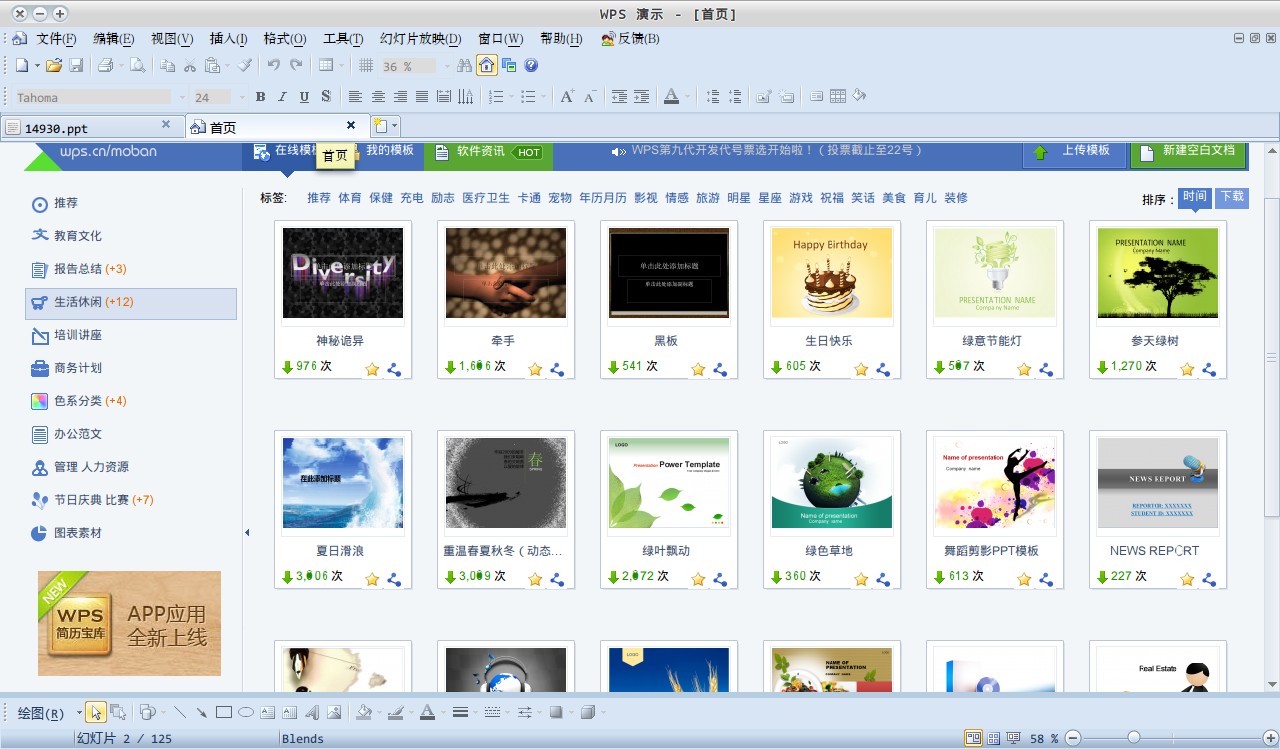Click the Help question mark icon
Image resolution: width=1280 pixels, height=749 pixels.
tap(531, 66)
